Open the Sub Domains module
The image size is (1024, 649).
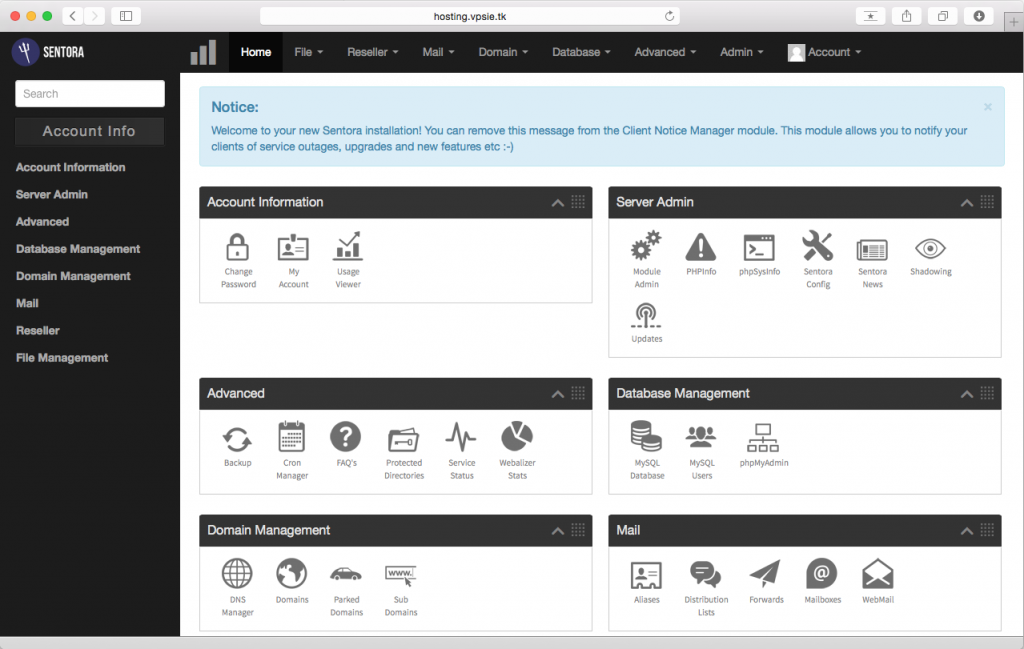tap(400, 590)
